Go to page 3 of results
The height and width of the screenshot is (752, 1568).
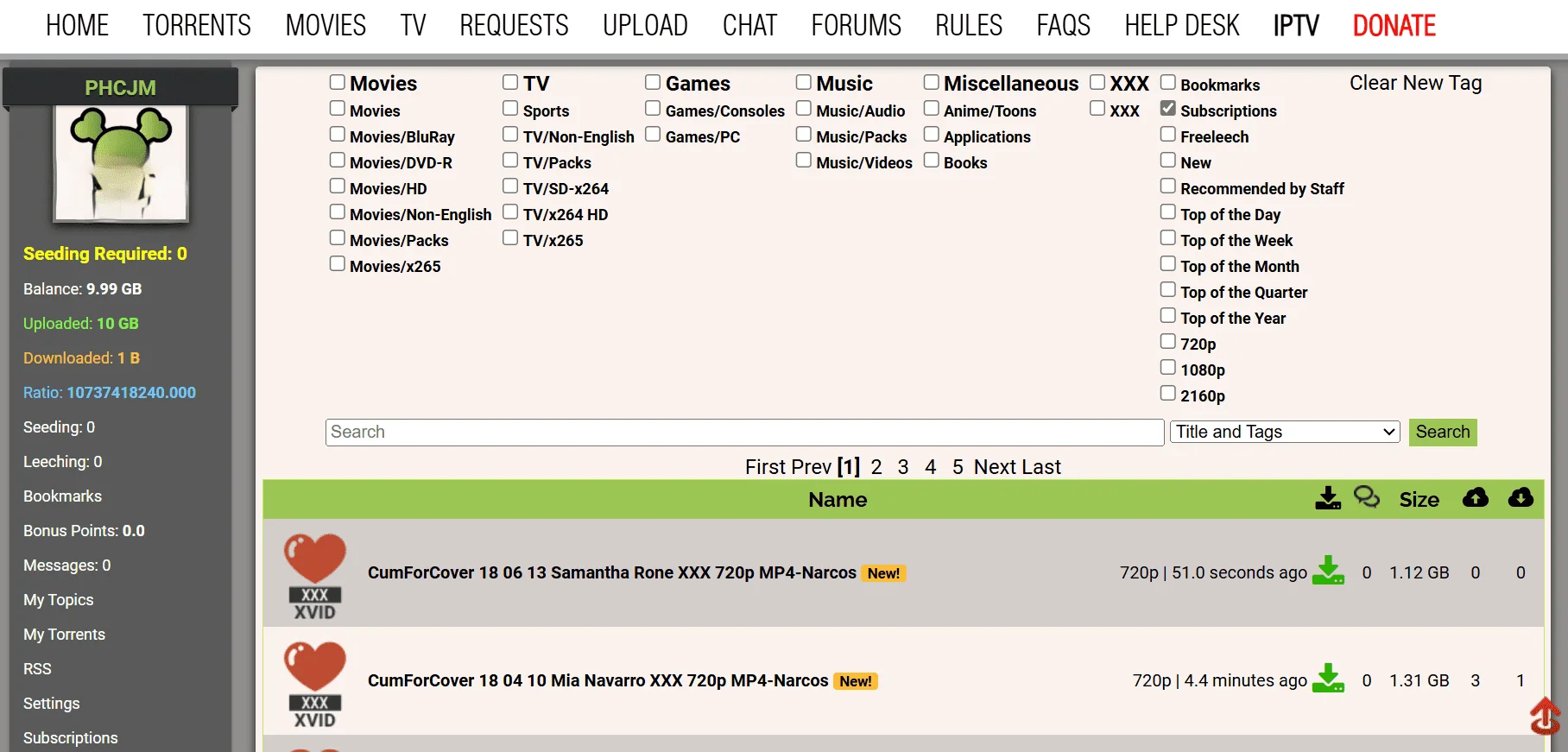point(903,467)
